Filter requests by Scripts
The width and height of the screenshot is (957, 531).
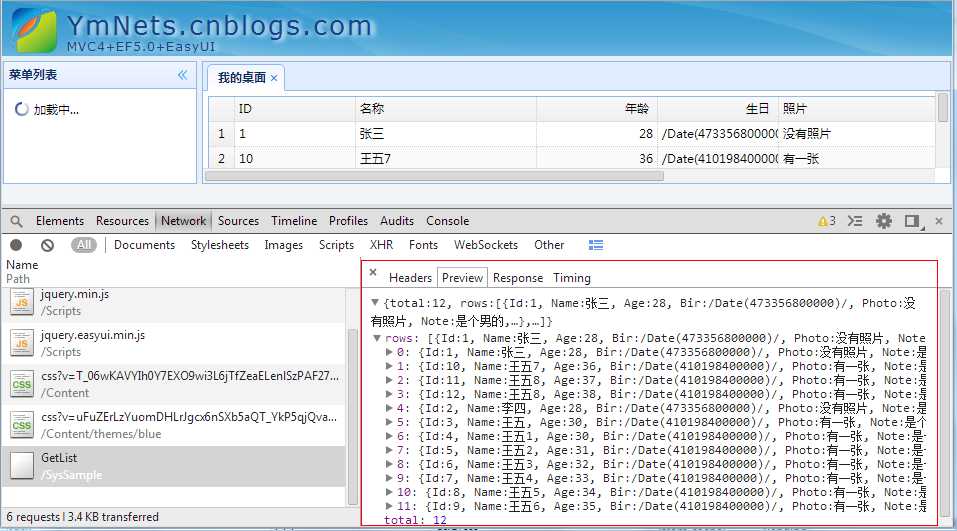point(336,245)
